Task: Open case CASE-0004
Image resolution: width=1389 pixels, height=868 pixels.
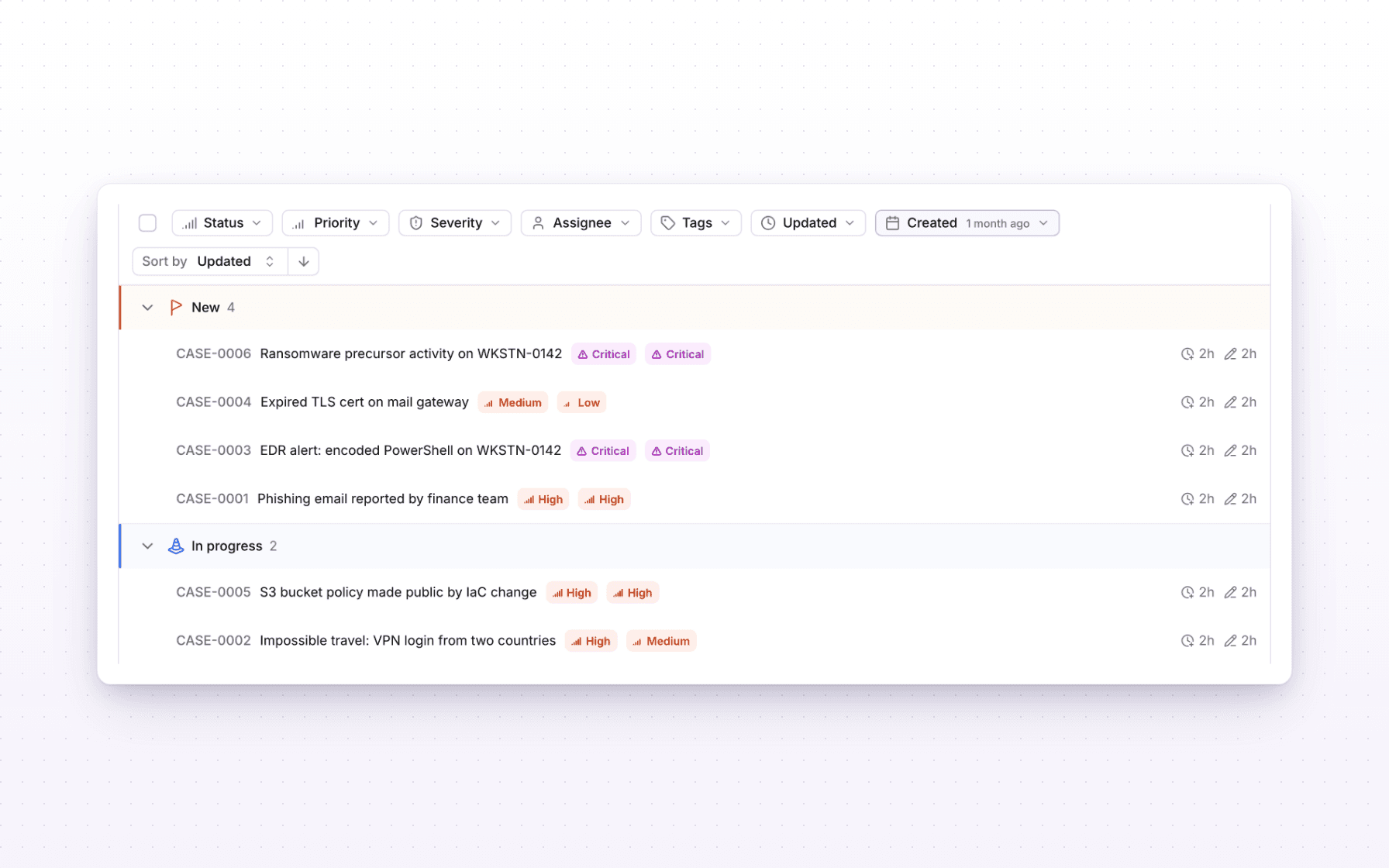Action: click(x=213, y=402)
